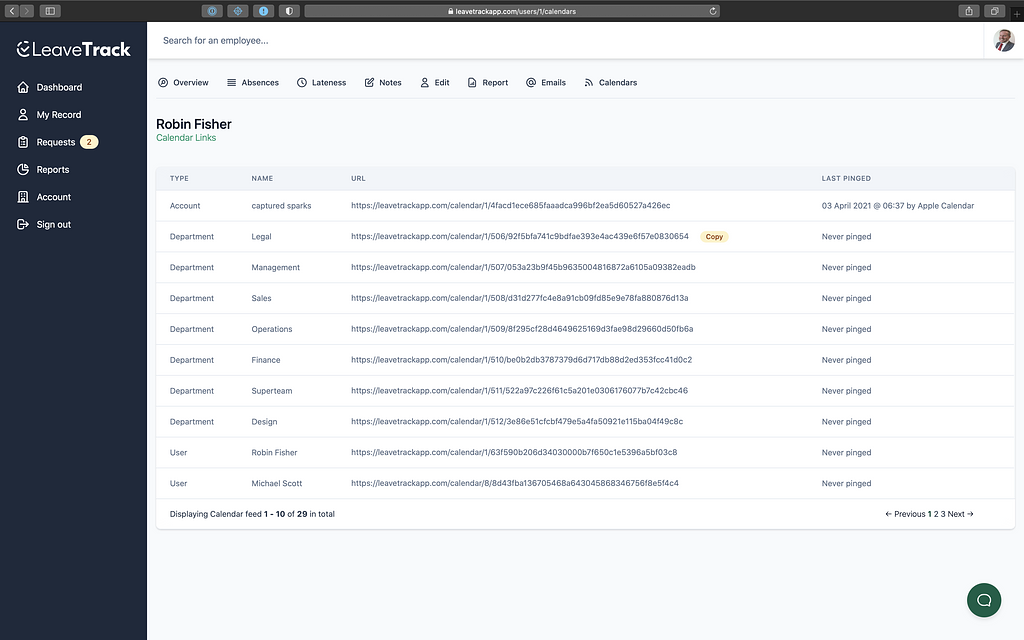Image resolution: width=1024 pixels, height=640 pixels.
Task: Click the My Record person icon
Action: tap(23, 114)
